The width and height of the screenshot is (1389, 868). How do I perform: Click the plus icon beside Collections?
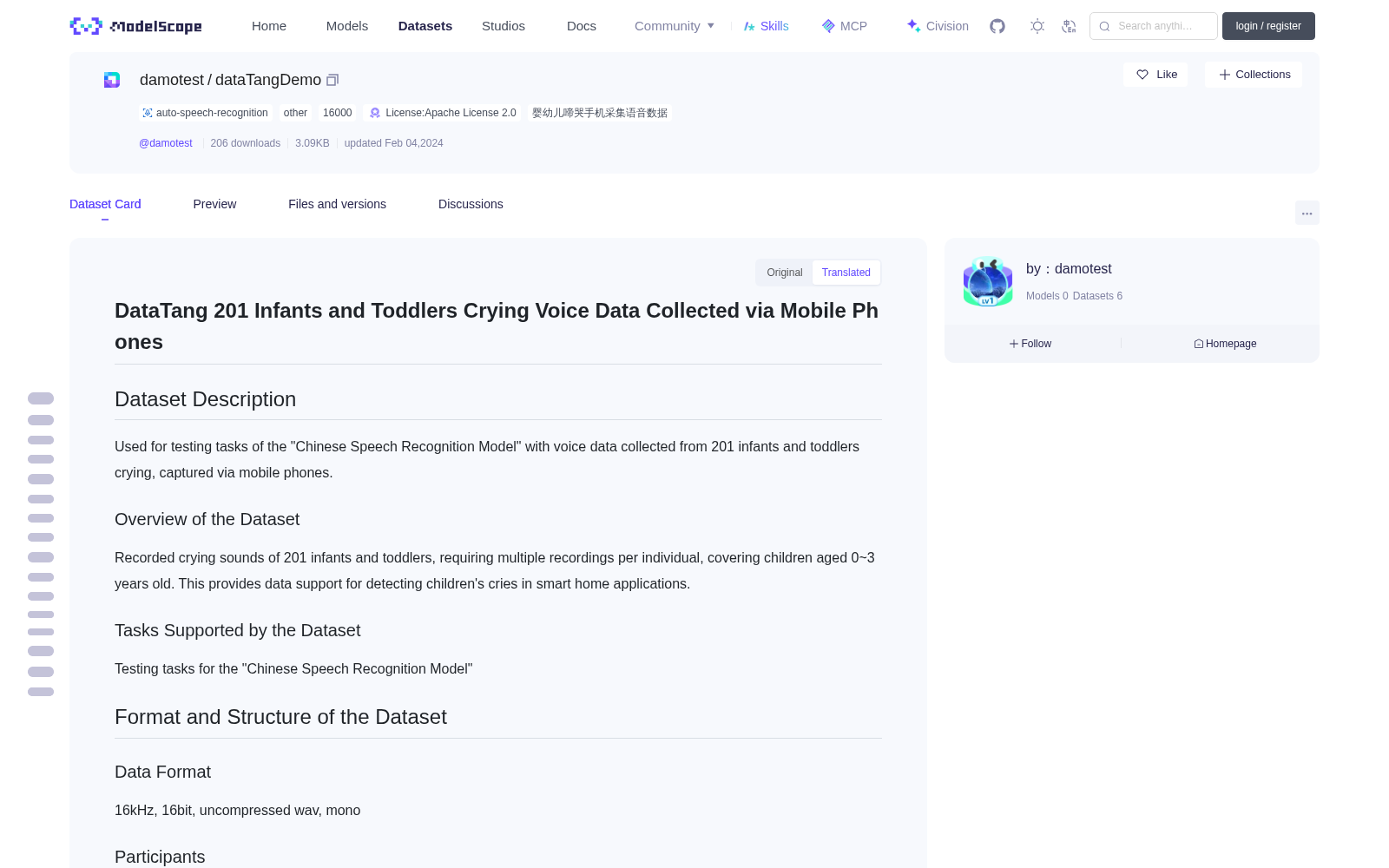[1225, 75]
